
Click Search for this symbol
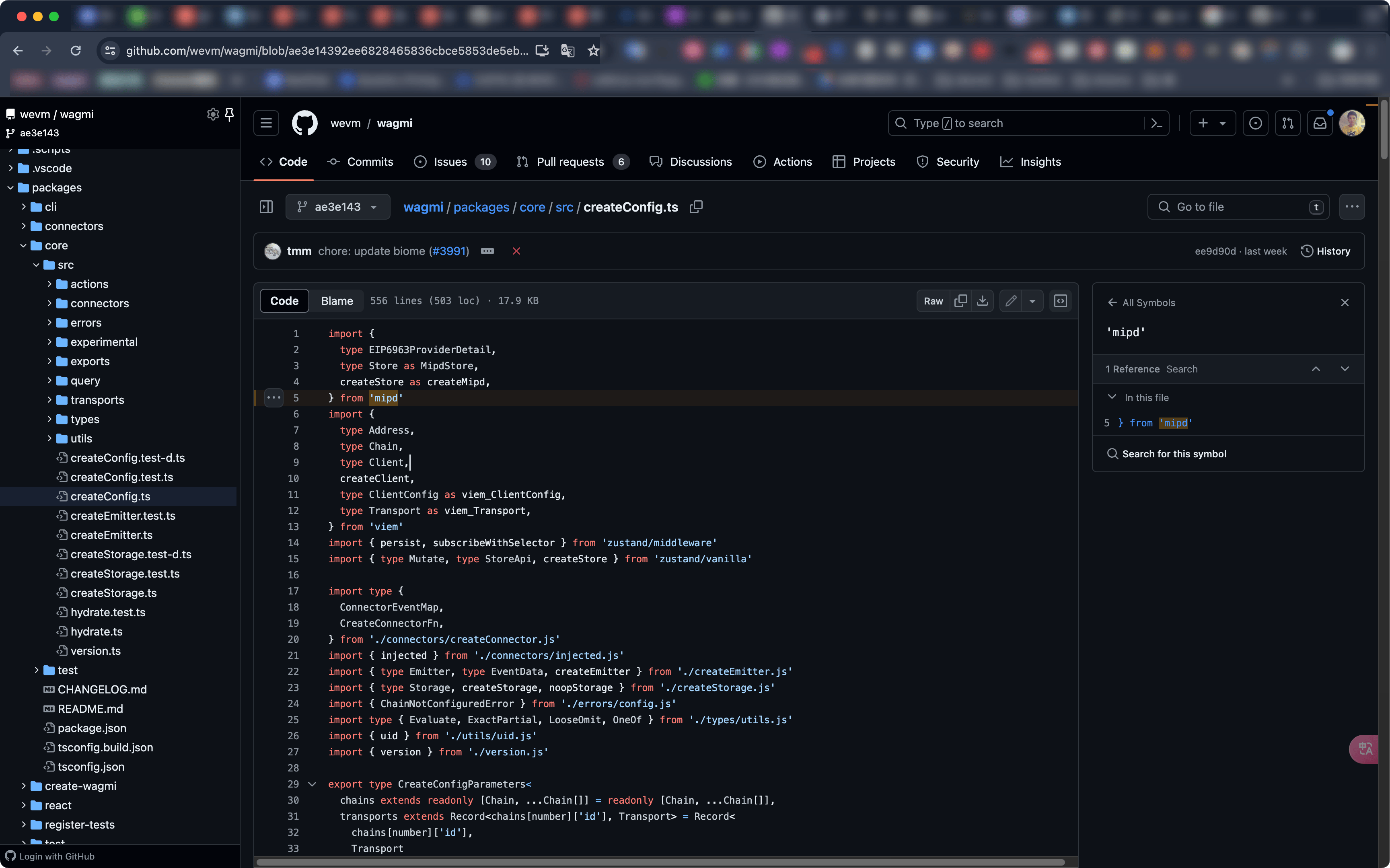coord(1166,454)
